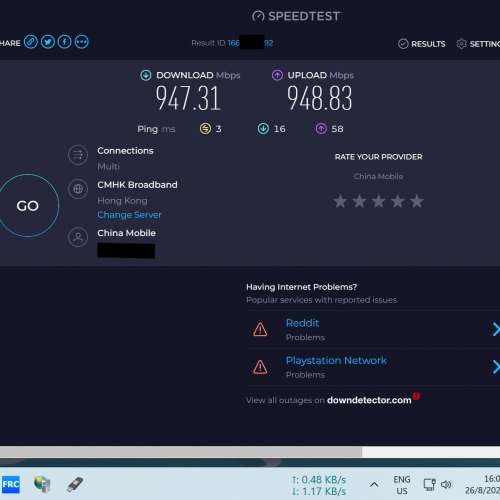This screenshot has width=500, height=500.
Task: Open the globe computer taskbar icon
Action: [x=42, y=484]
